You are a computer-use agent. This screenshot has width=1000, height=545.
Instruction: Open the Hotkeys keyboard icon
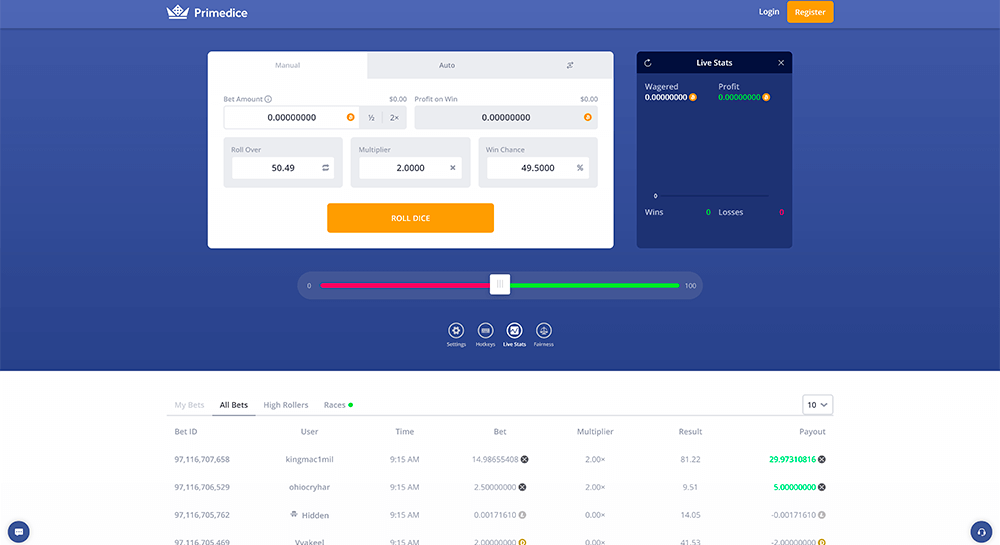pos(485,330)
